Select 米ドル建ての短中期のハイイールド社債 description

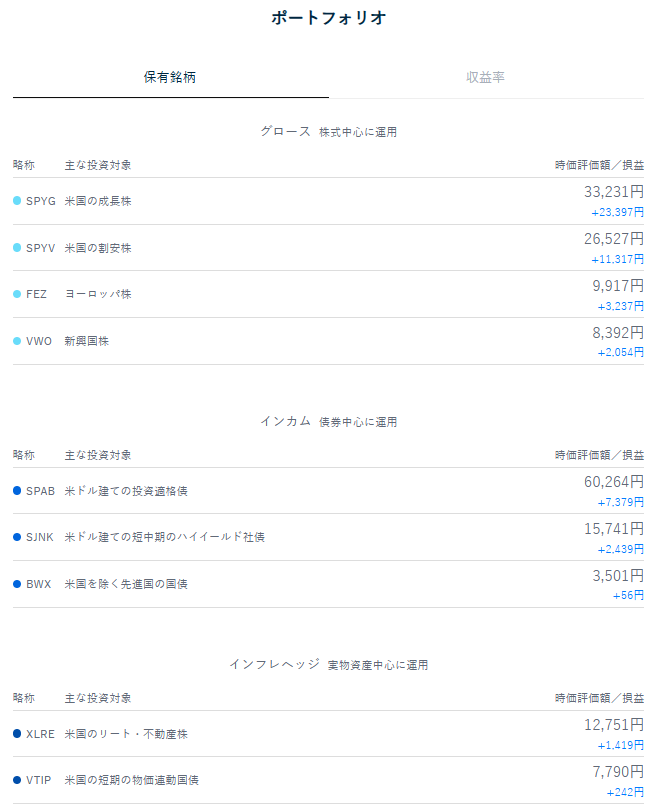click(165, 537)
